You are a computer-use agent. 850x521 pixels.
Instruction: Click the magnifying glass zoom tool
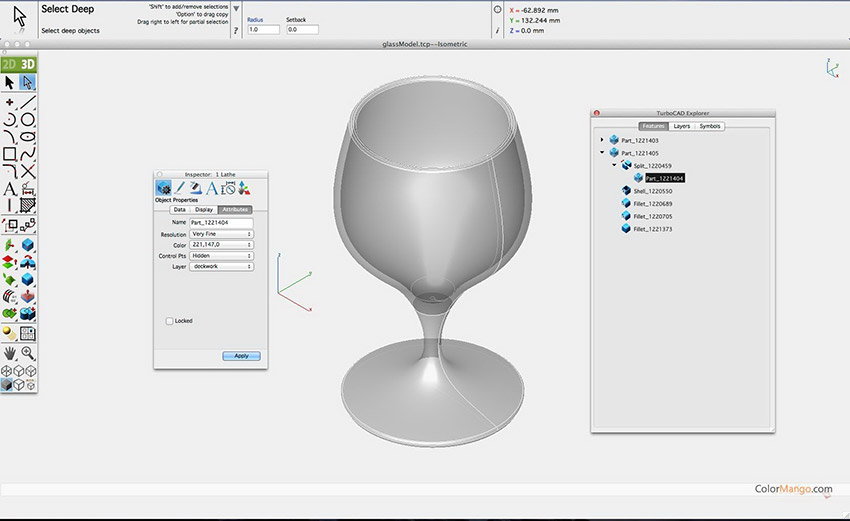coord(28,353)
